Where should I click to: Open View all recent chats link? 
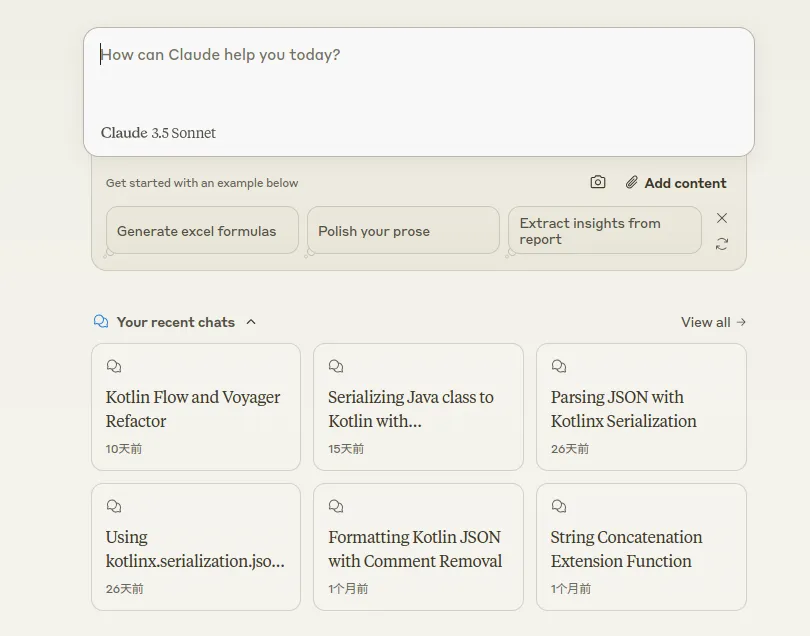[x=713, y=322]
